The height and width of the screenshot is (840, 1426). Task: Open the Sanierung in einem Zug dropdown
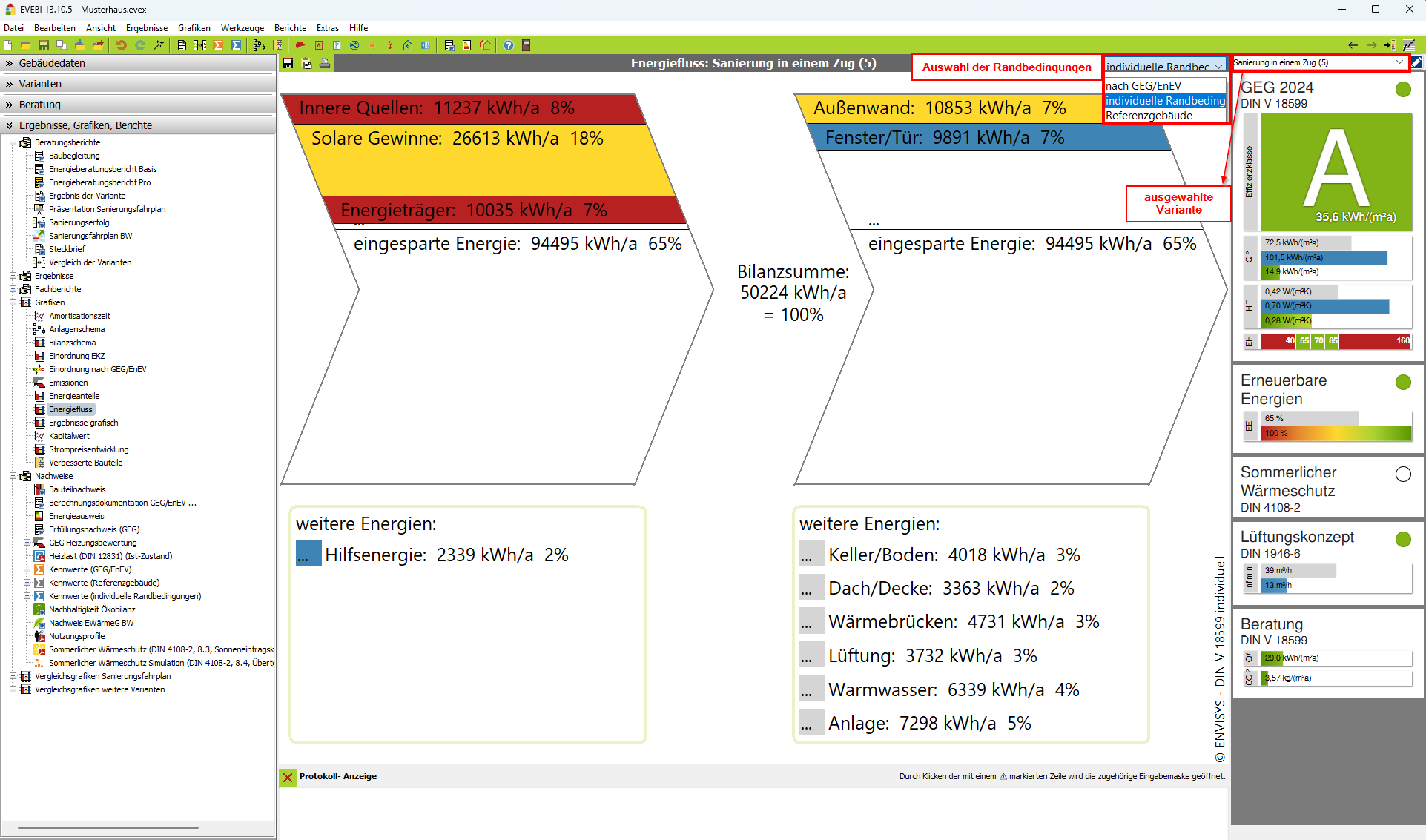coord(1399,62)
